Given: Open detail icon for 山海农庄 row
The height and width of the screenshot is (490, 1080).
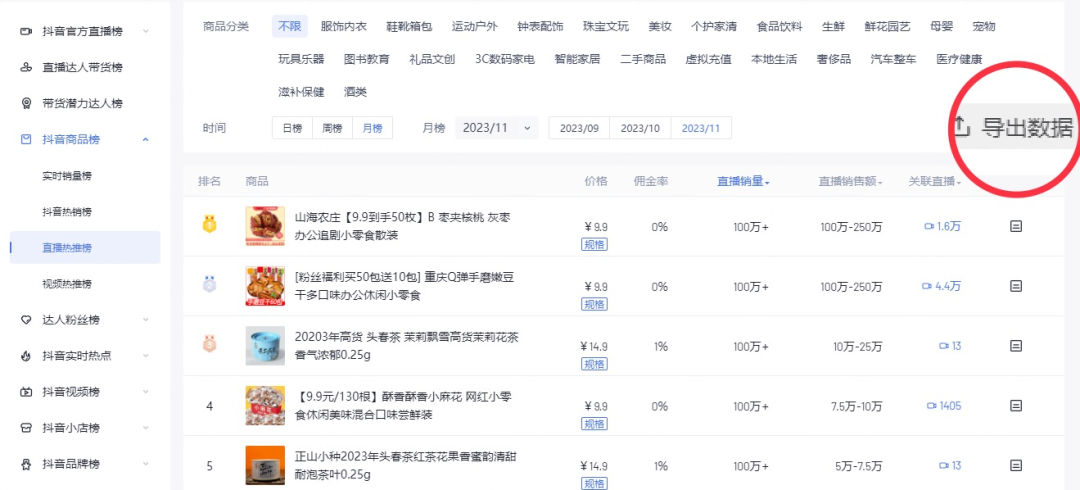Looking at the screenshot, I should [x=1015, y=226].
